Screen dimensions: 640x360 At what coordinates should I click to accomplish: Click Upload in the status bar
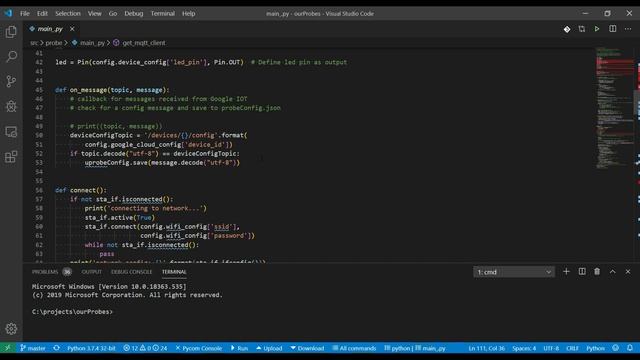269,348
